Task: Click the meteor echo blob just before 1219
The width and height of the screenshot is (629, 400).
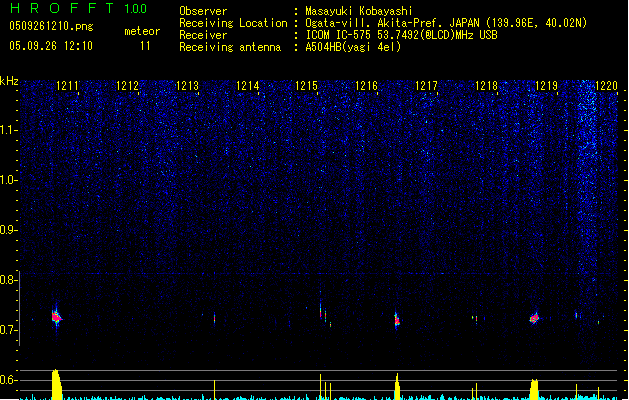Action: 534,319
